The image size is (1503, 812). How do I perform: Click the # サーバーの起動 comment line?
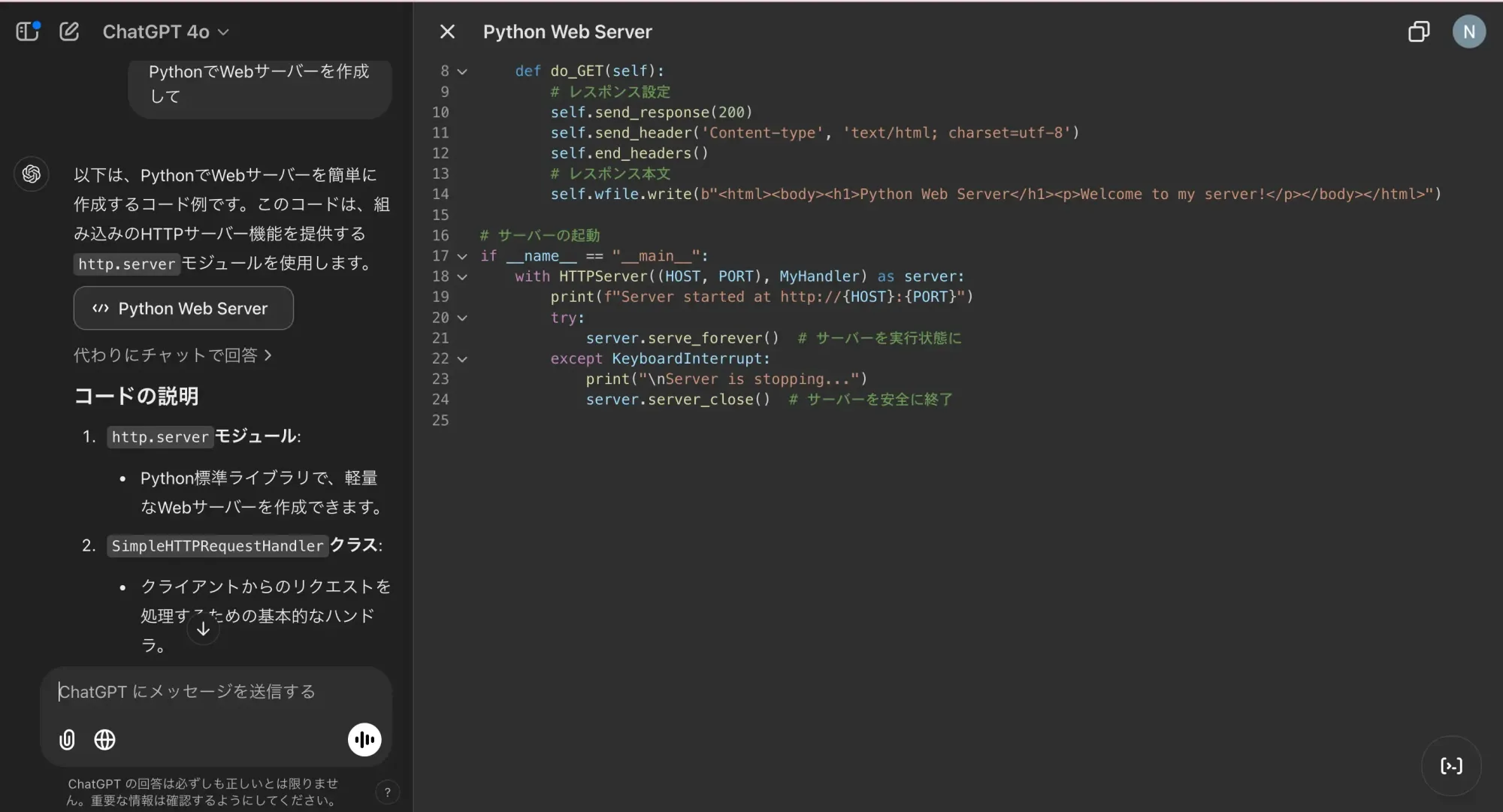point(540,235)
